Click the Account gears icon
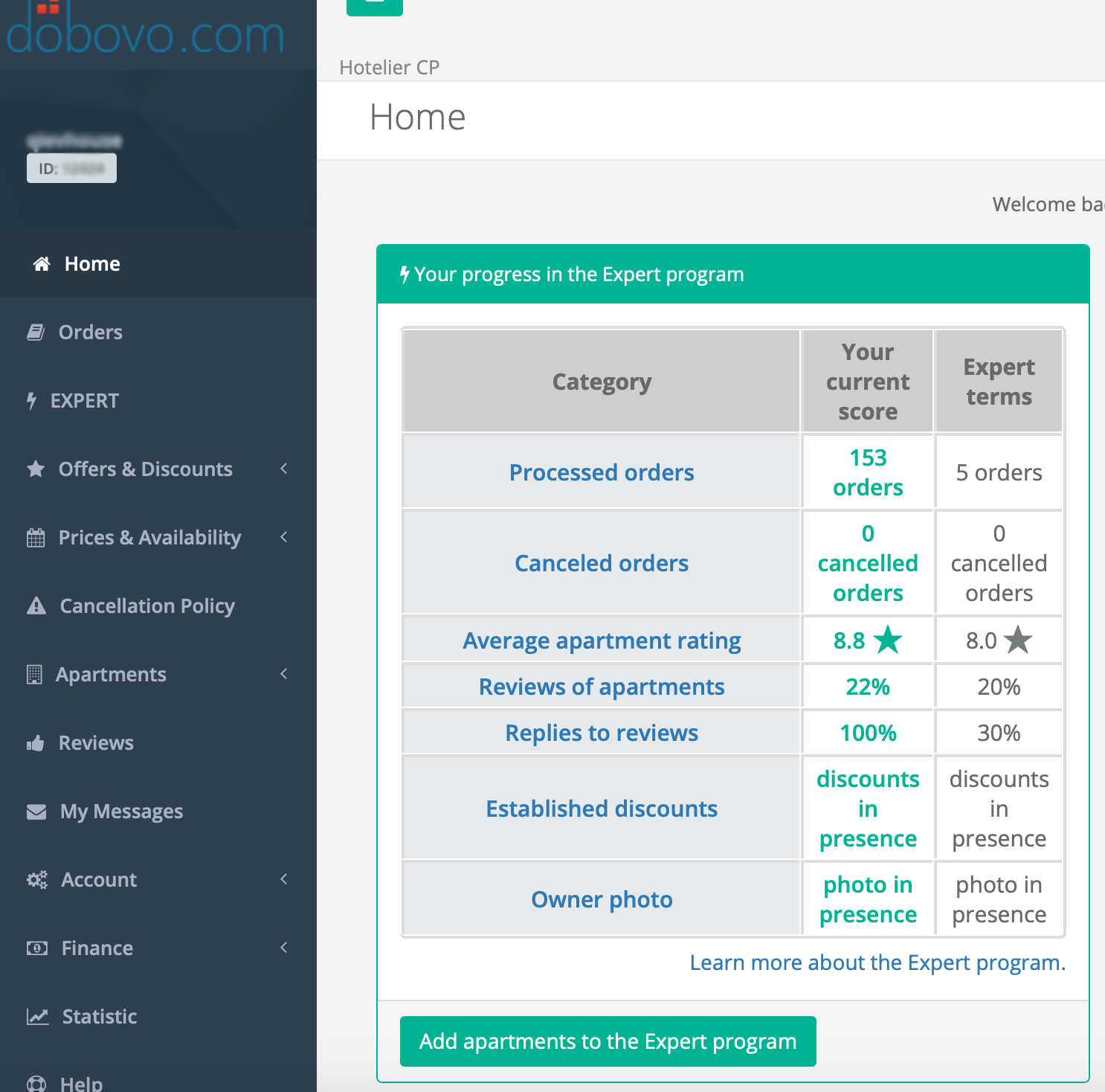The height and width of the screenshot is (1092, 1105). (37, 880)
